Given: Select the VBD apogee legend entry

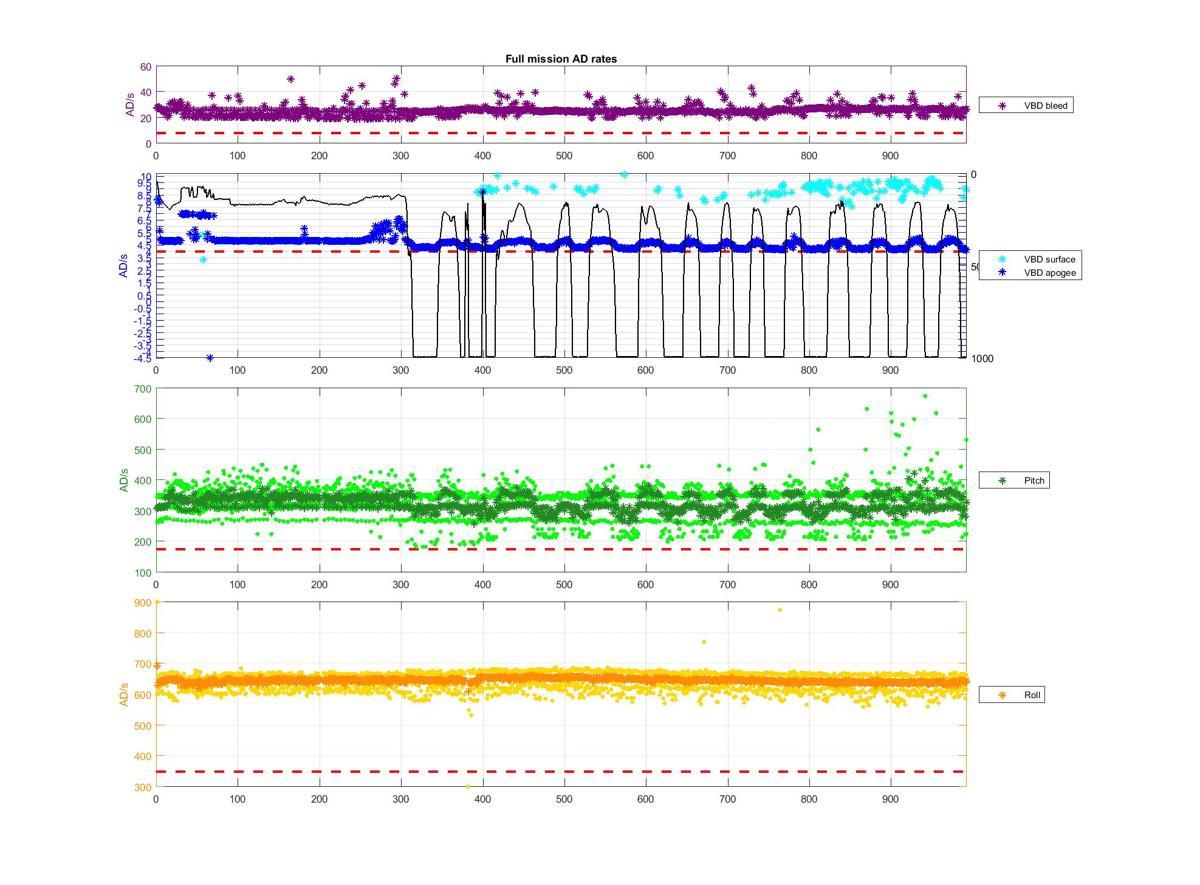Looking at the screenshot, I should [1029, 272].
